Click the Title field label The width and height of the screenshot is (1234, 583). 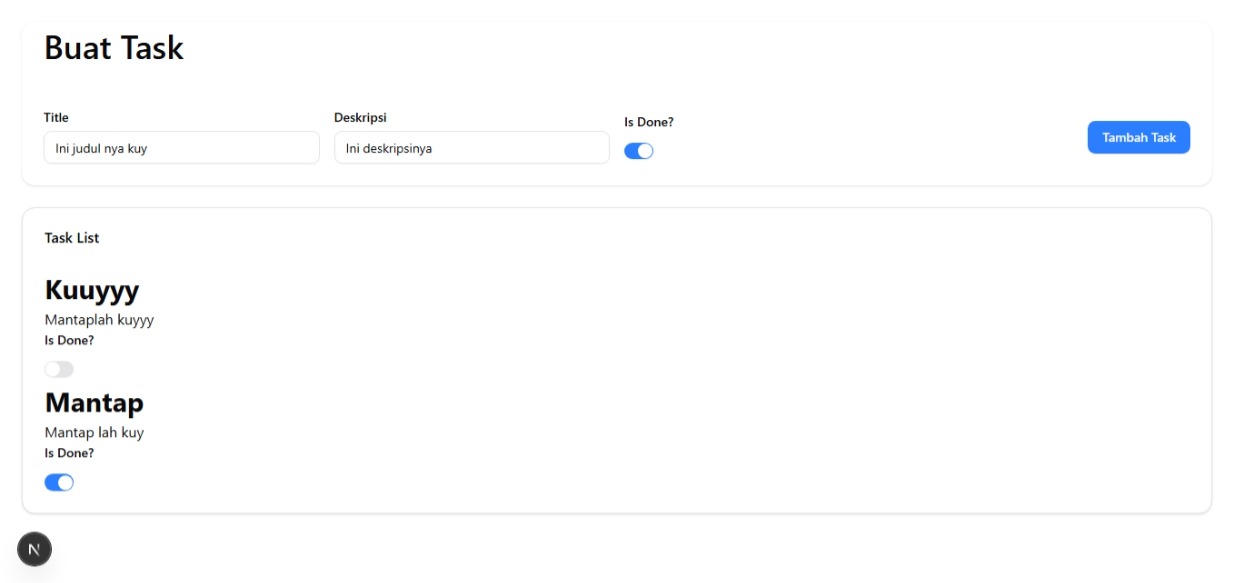pos(57,117)
